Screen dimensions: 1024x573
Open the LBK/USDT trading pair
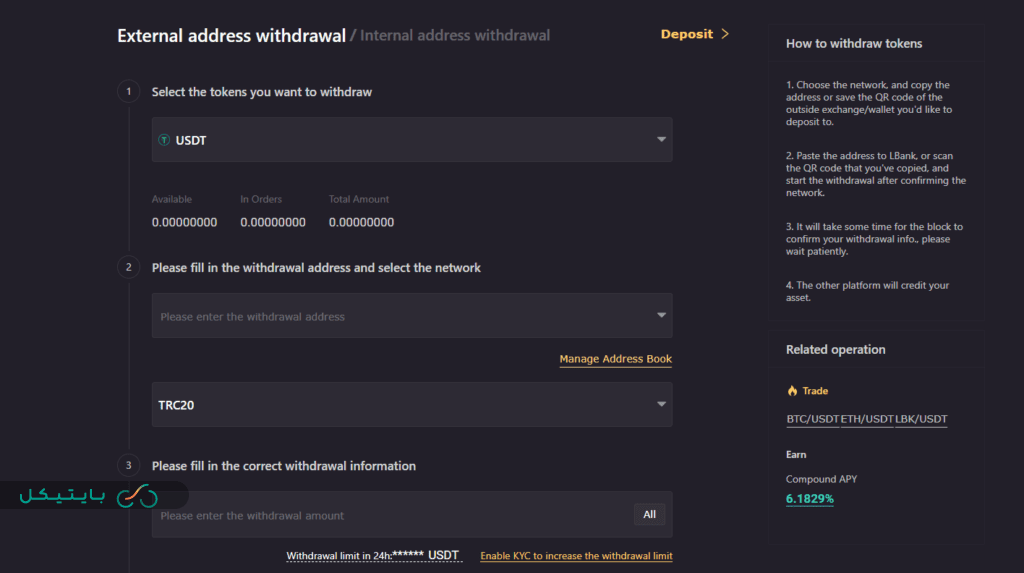pyautogui.click(x=921, y=419)
